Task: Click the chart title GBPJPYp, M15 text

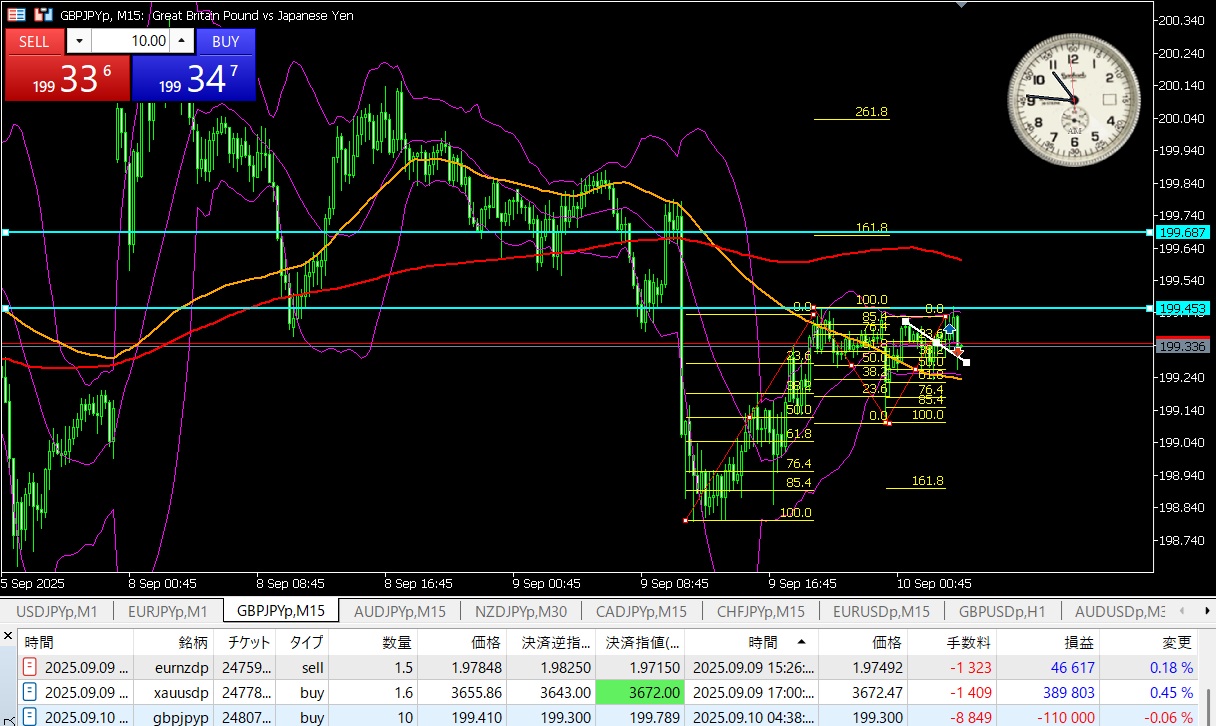Action: point(100,16)
